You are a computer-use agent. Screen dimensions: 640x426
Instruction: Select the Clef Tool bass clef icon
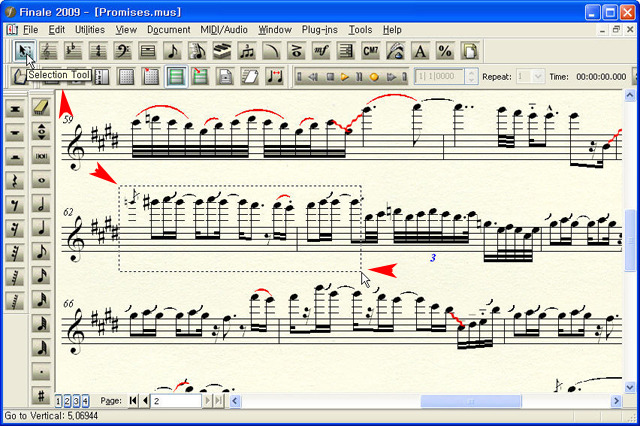click(x=123, y=51)
